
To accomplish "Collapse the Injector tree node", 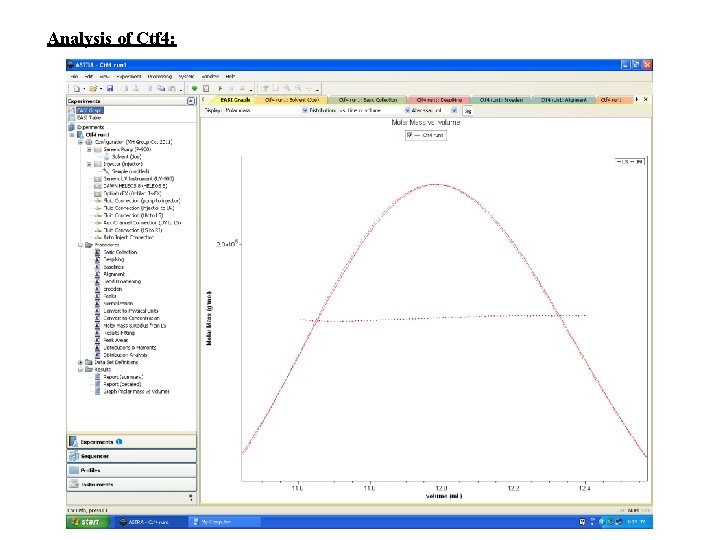I will pyautogui.click(x=90, y=164).
